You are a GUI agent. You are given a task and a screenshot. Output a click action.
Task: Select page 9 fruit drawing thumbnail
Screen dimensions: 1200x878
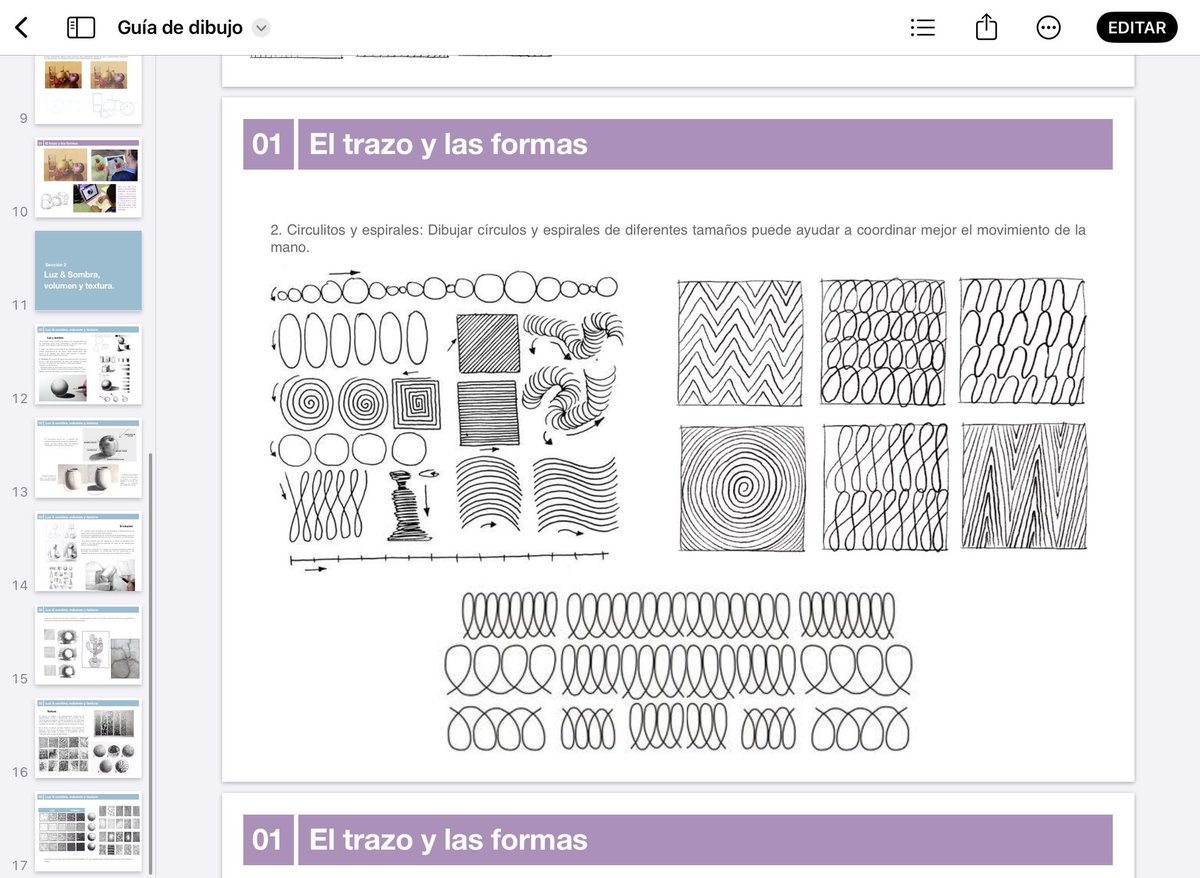(88, 85)
